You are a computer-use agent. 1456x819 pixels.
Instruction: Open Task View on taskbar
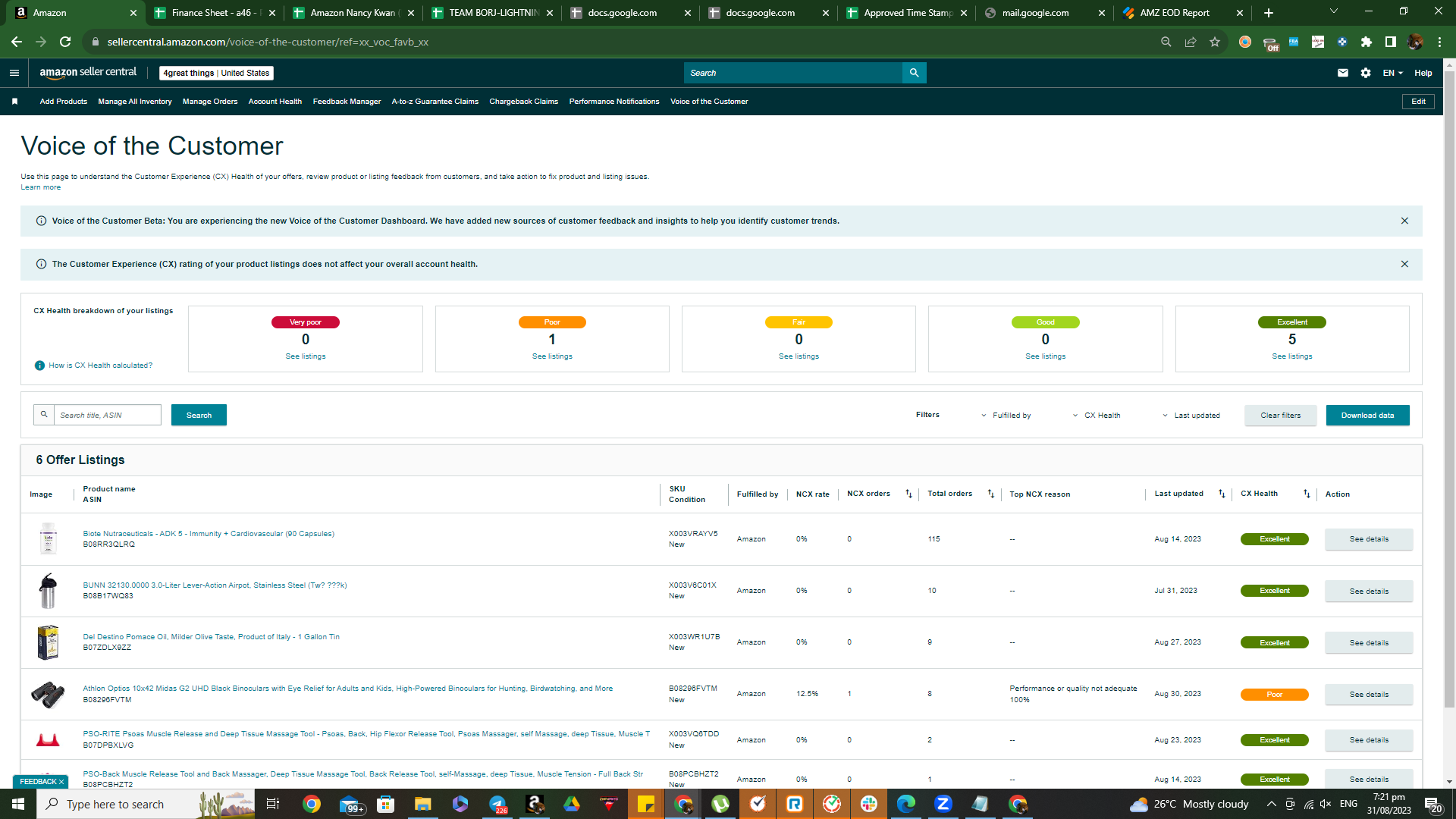(x=273, y=804)
